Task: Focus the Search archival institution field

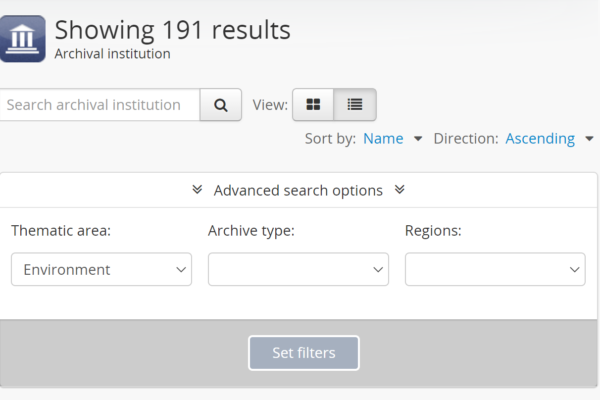Action: 98,105
